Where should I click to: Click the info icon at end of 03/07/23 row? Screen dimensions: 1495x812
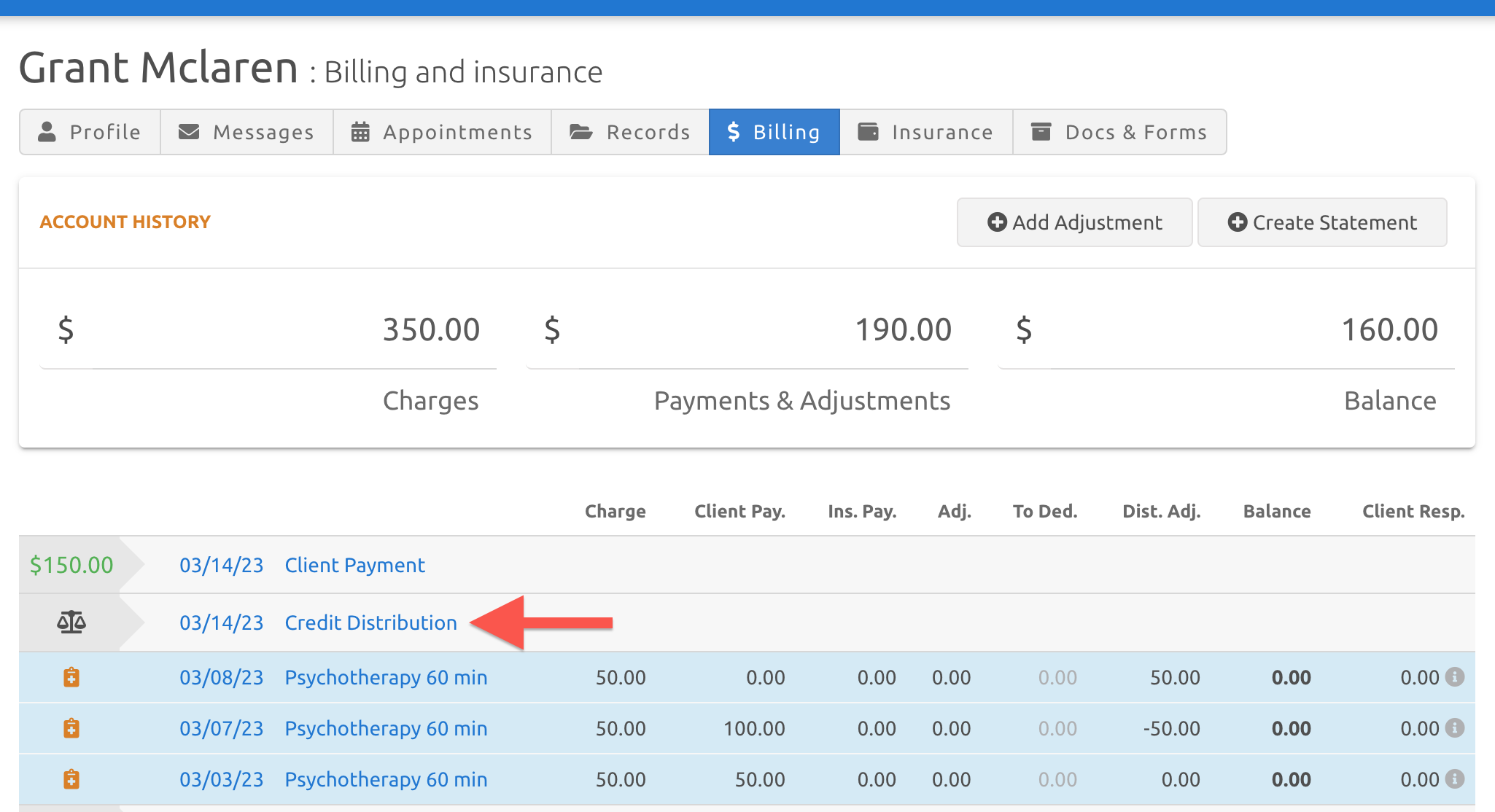click(1456, 728)
